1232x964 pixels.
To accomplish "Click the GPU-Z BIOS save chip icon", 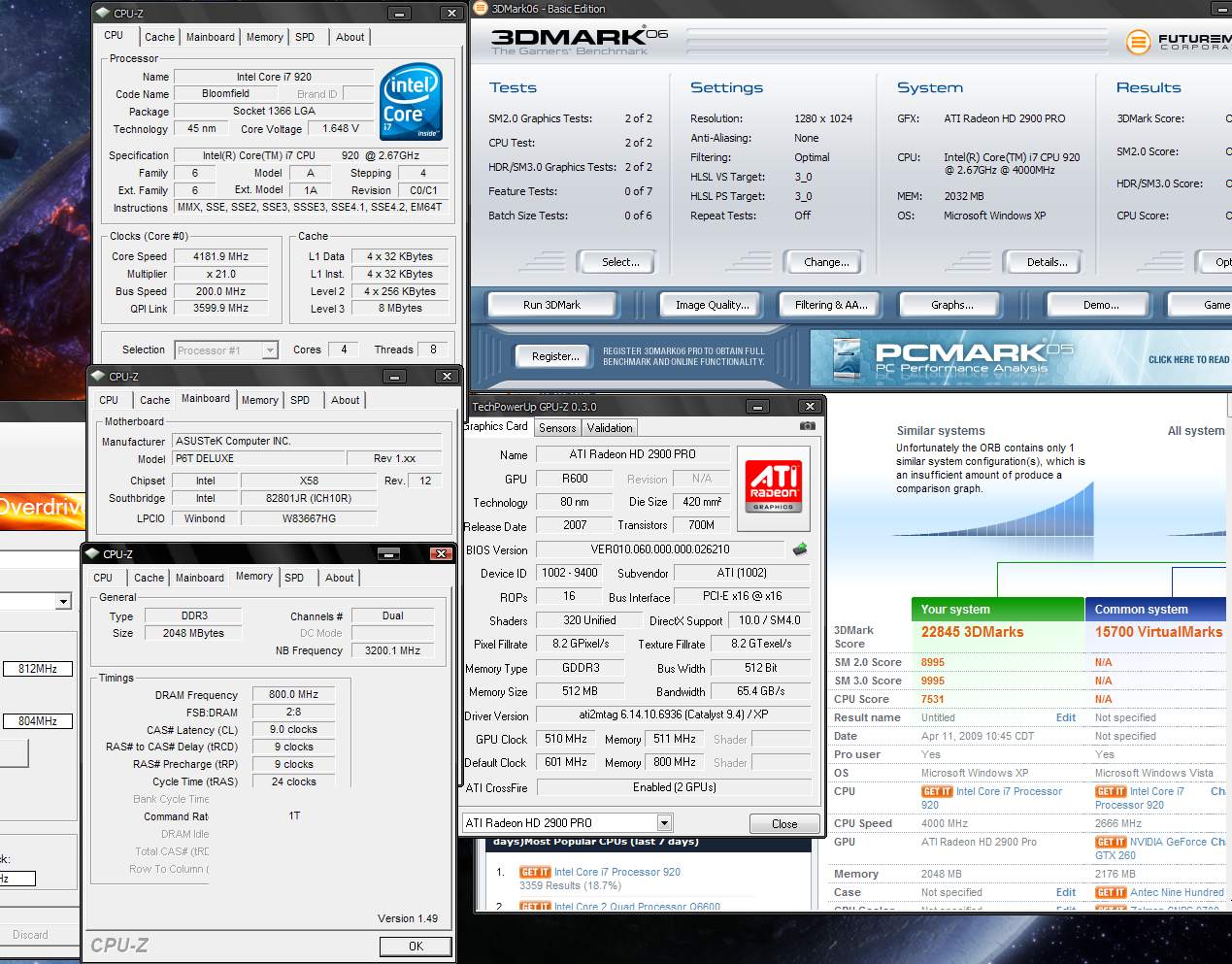I will pyautogui.click(x=800, y=548).
